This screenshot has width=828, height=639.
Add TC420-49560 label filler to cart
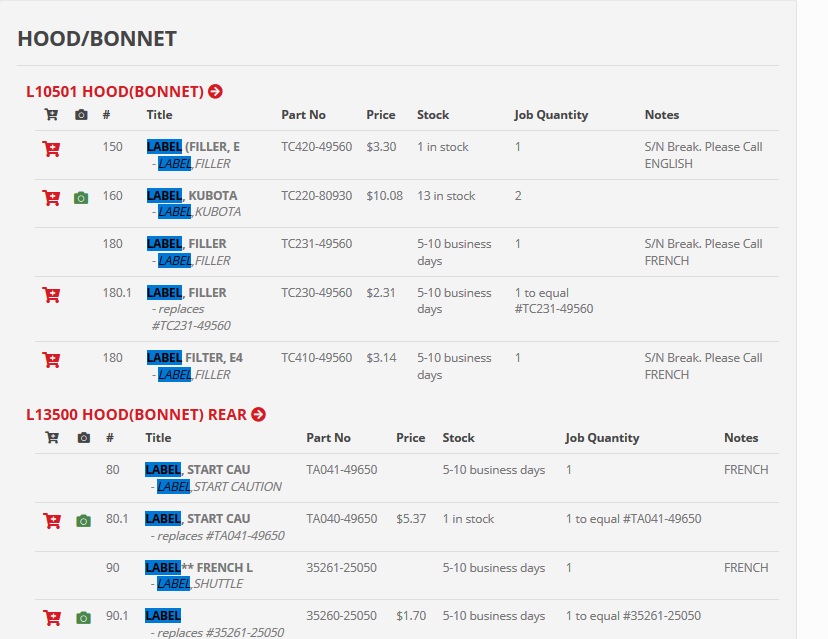51,149
